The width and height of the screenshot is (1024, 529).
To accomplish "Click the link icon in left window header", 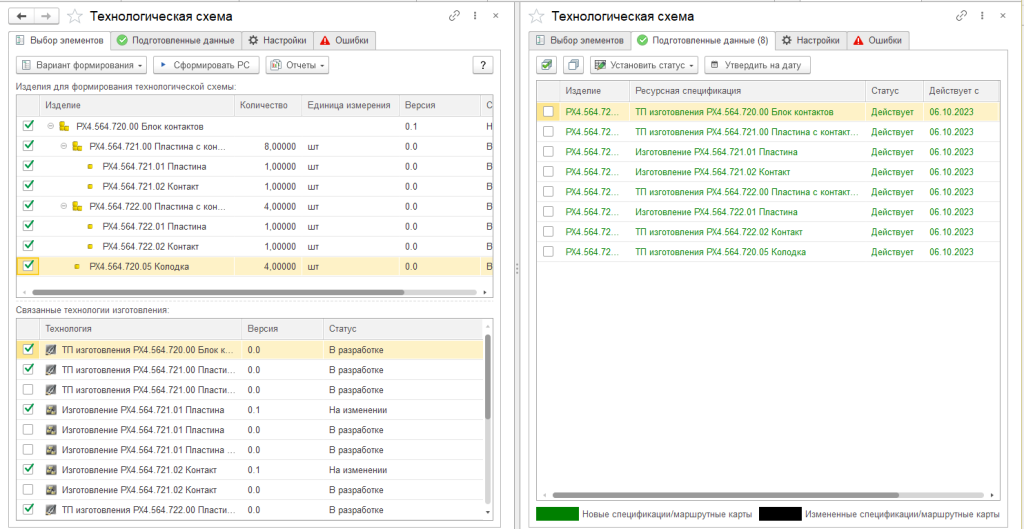I will [455, 16].
